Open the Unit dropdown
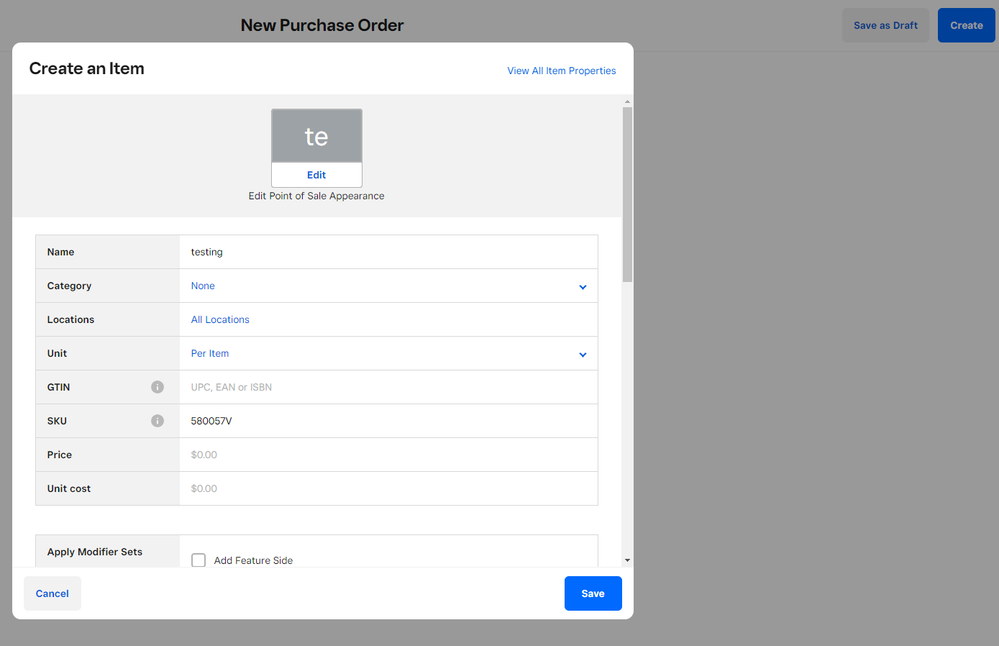 point(582,353)
